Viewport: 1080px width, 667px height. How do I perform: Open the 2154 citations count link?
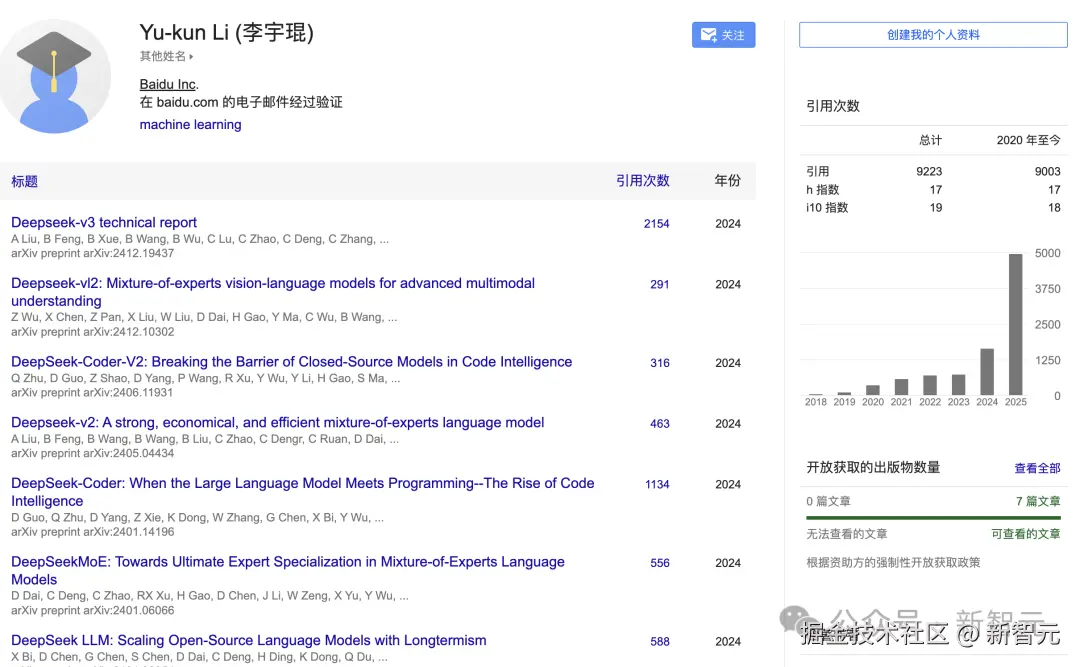[x=656, y=224]
